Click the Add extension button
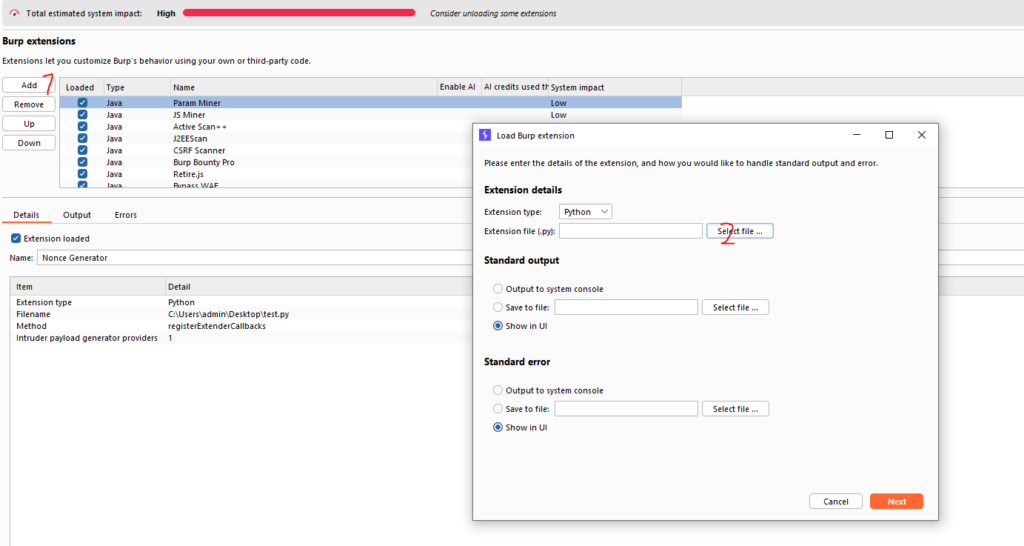Image resolution: width=1024 pixels, height=546 pixels. pos(29,85)
